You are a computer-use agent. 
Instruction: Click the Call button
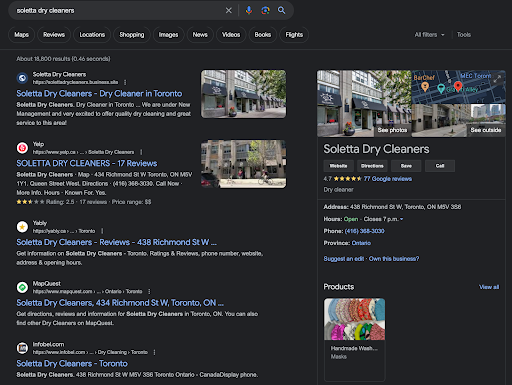pyautogui.click(x=440, y=166)
